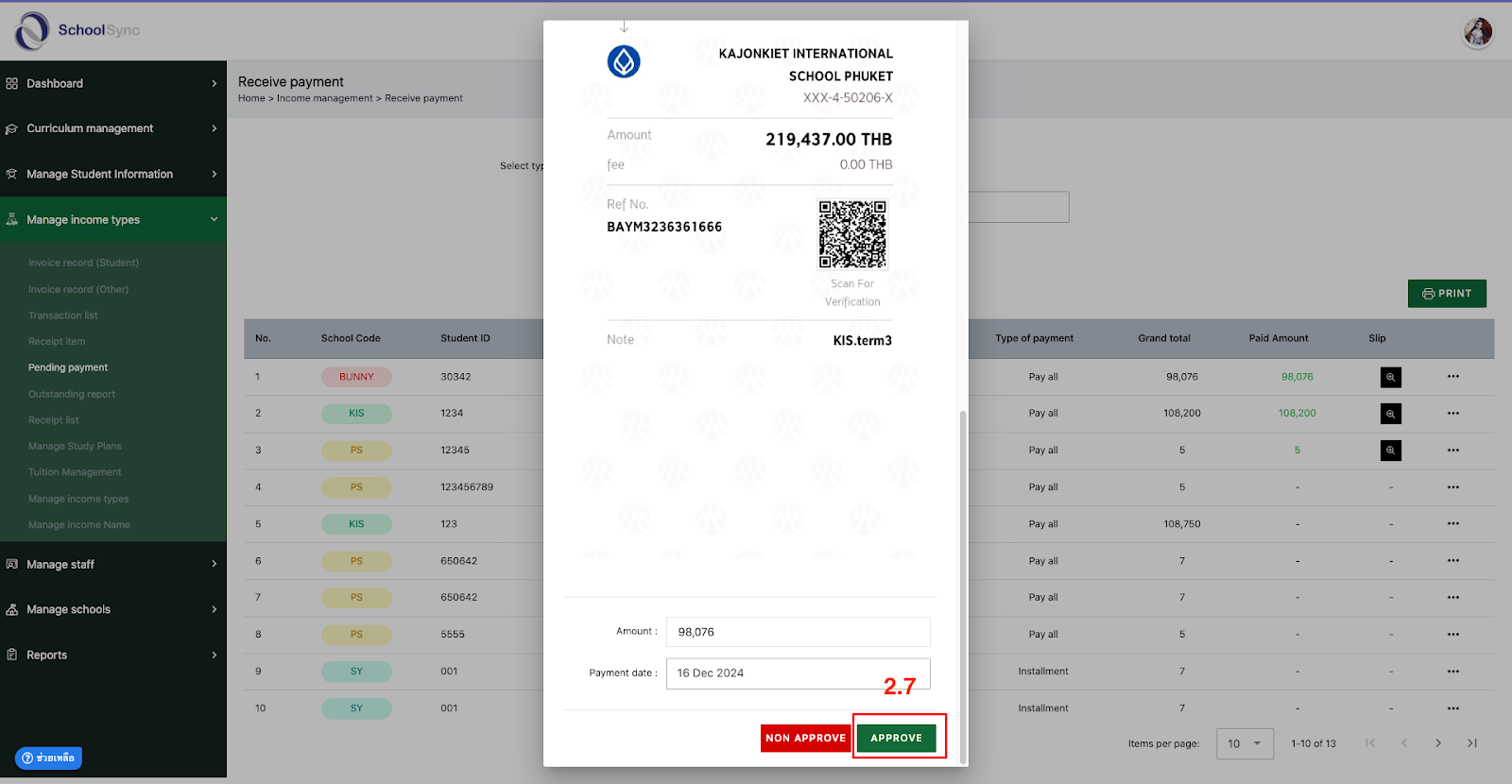The height and width of the screenshot is (784, 1512).
Task: Click the Dashboard grid icon
Action: coord(12,83)
